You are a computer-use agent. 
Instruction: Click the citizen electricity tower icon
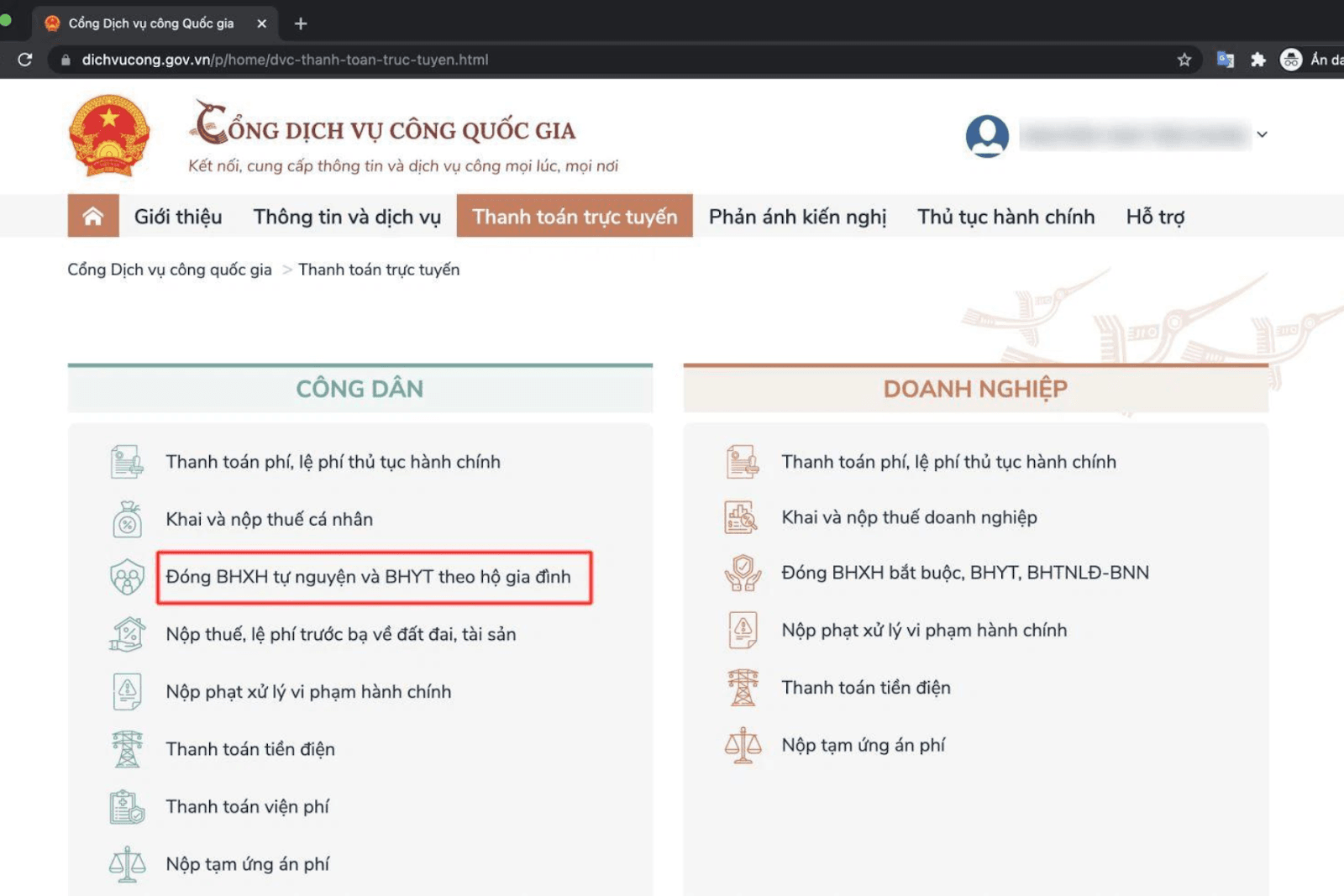pos(127,749)
